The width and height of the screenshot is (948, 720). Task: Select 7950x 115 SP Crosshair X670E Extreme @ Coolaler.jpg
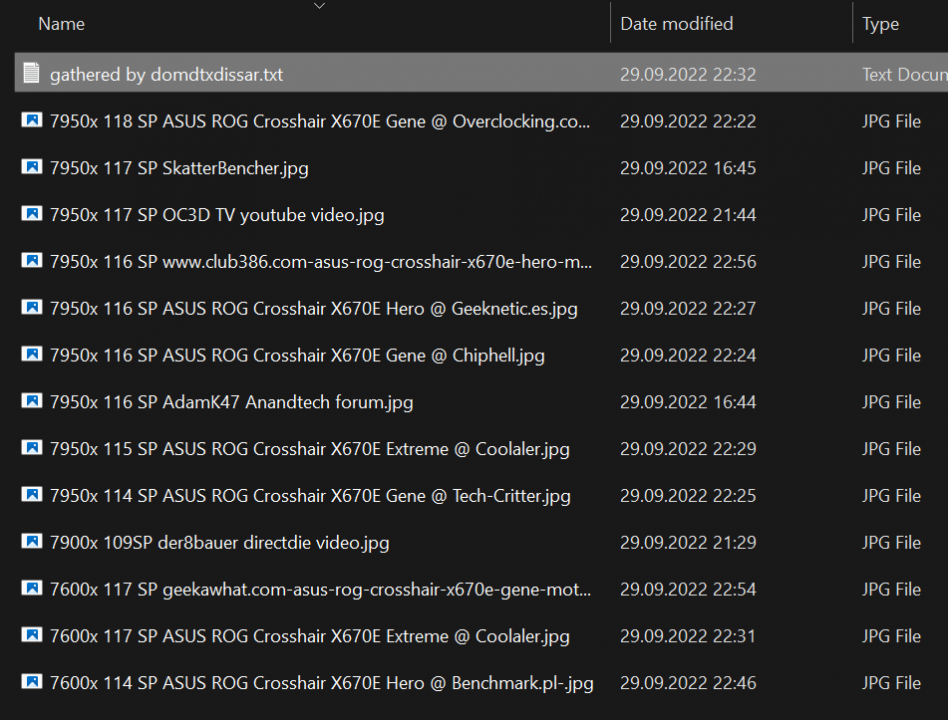click(310, 449)
